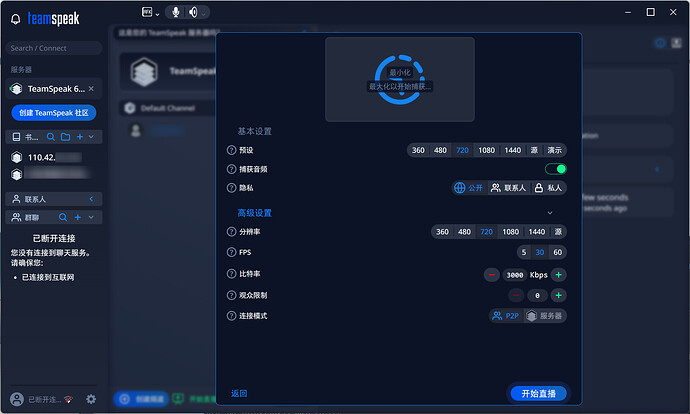Click the green screen share icon
The width and height of the screenshot is (690, 414).
(178, 399)
